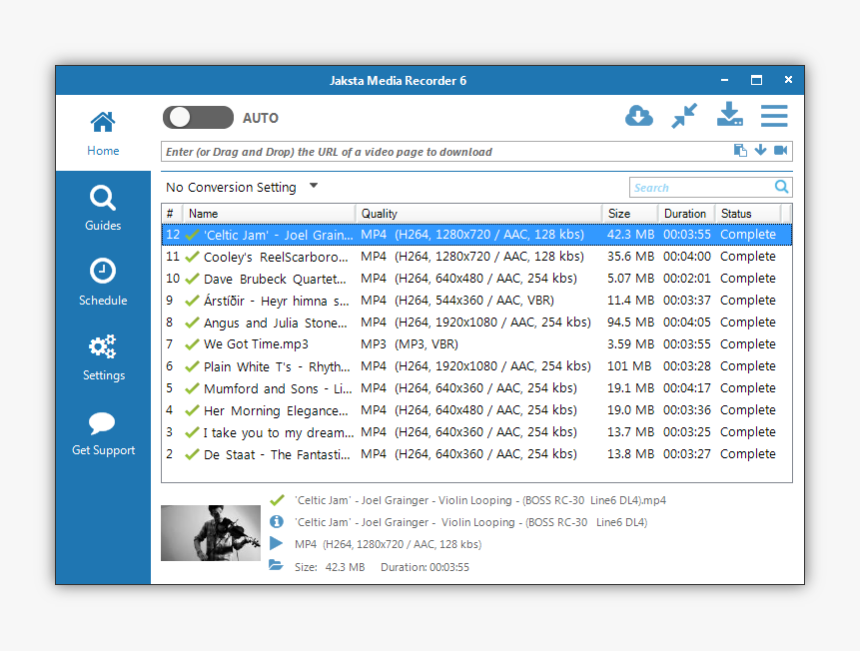
Task: Click the 101 MB size cell
Action: coord(629,366)
